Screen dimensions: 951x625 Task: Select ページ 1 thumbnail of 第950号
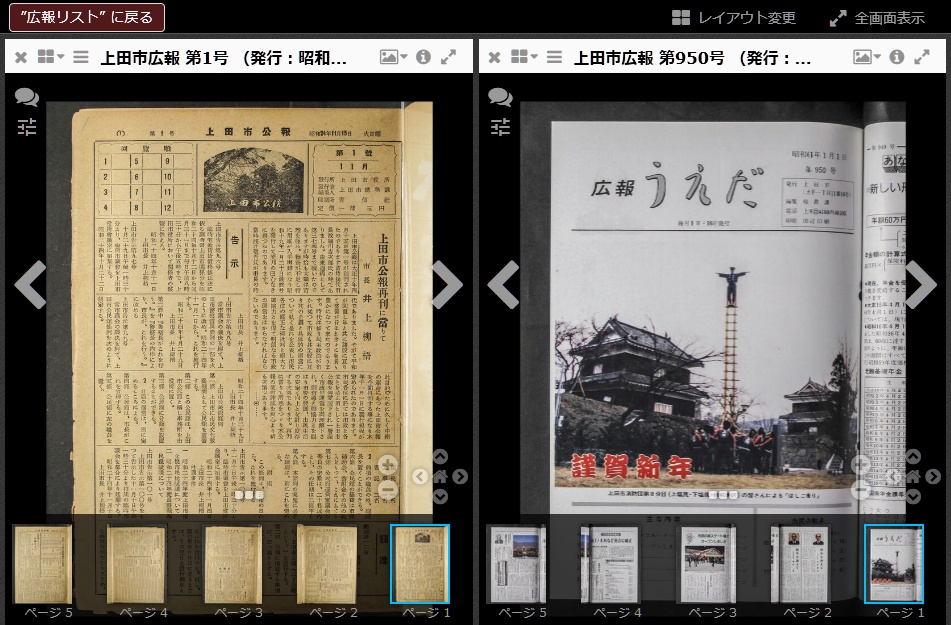[x=894, y=564]
